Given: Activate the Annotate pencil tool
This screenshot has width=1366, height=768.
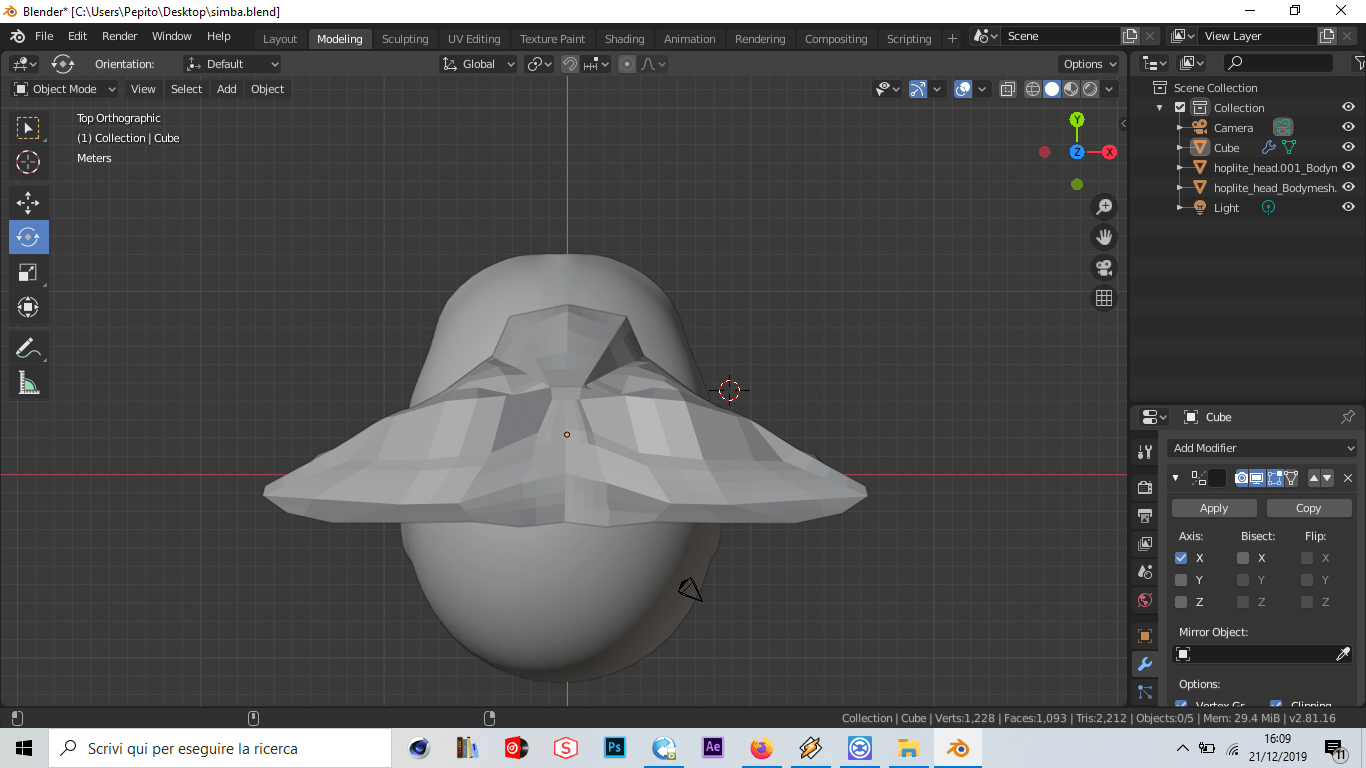Looking at the screenshot, I should [28, 348].
